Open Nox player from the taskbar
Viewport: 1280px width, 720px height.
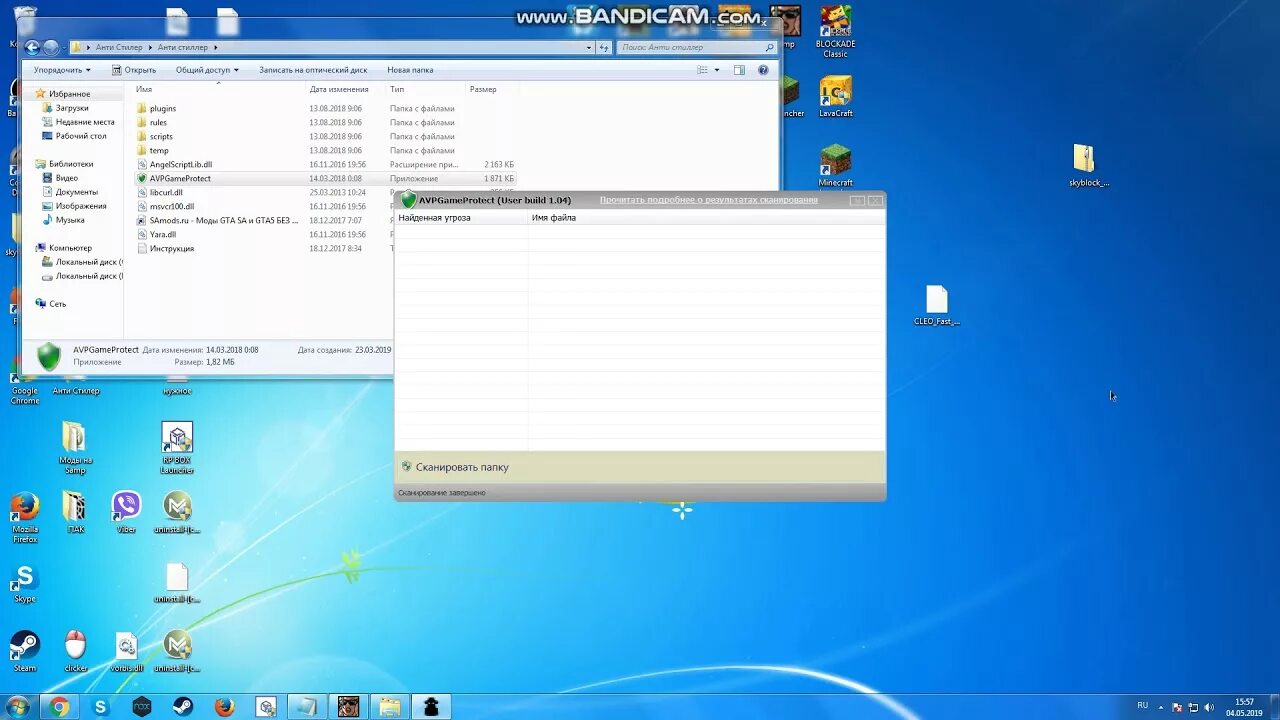(x=142, y=707)
